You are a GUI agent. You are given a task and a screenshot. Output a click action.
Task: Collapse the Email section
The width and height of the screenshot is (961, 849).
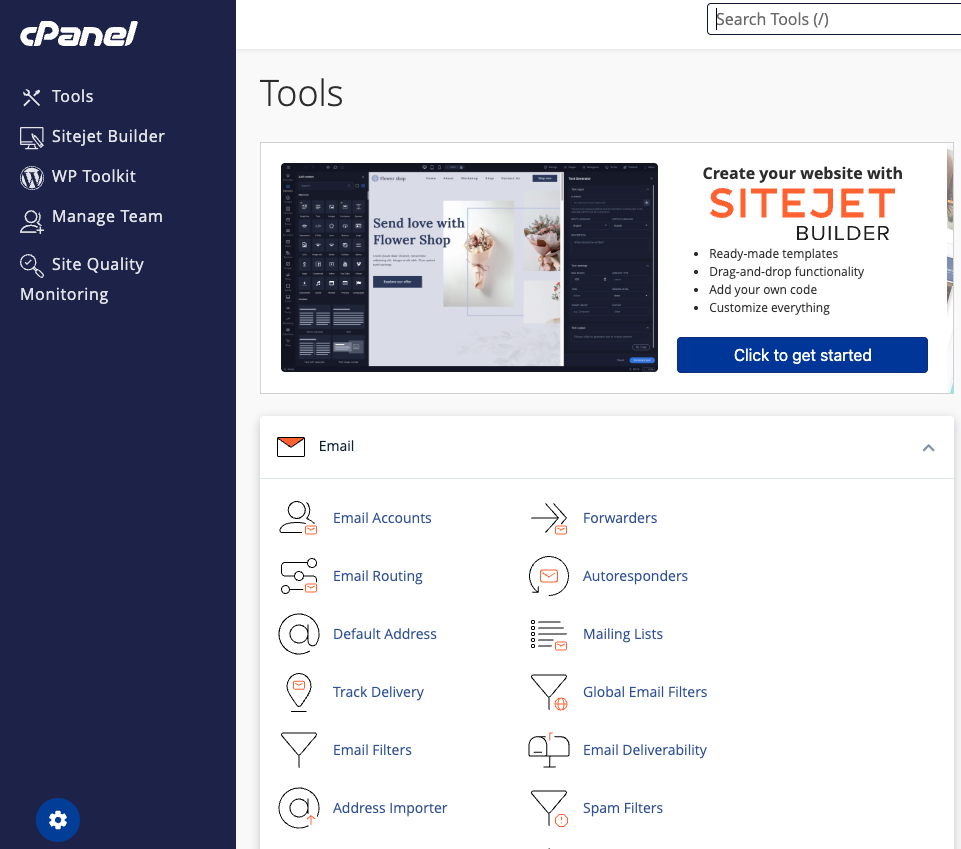[928, 448]
